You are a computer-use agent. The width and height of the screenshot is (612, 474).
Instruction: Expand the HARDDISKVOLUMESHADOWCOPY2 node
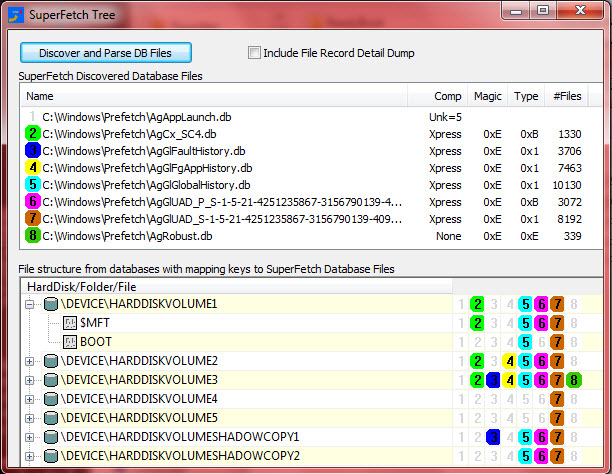tap(29, 456)
